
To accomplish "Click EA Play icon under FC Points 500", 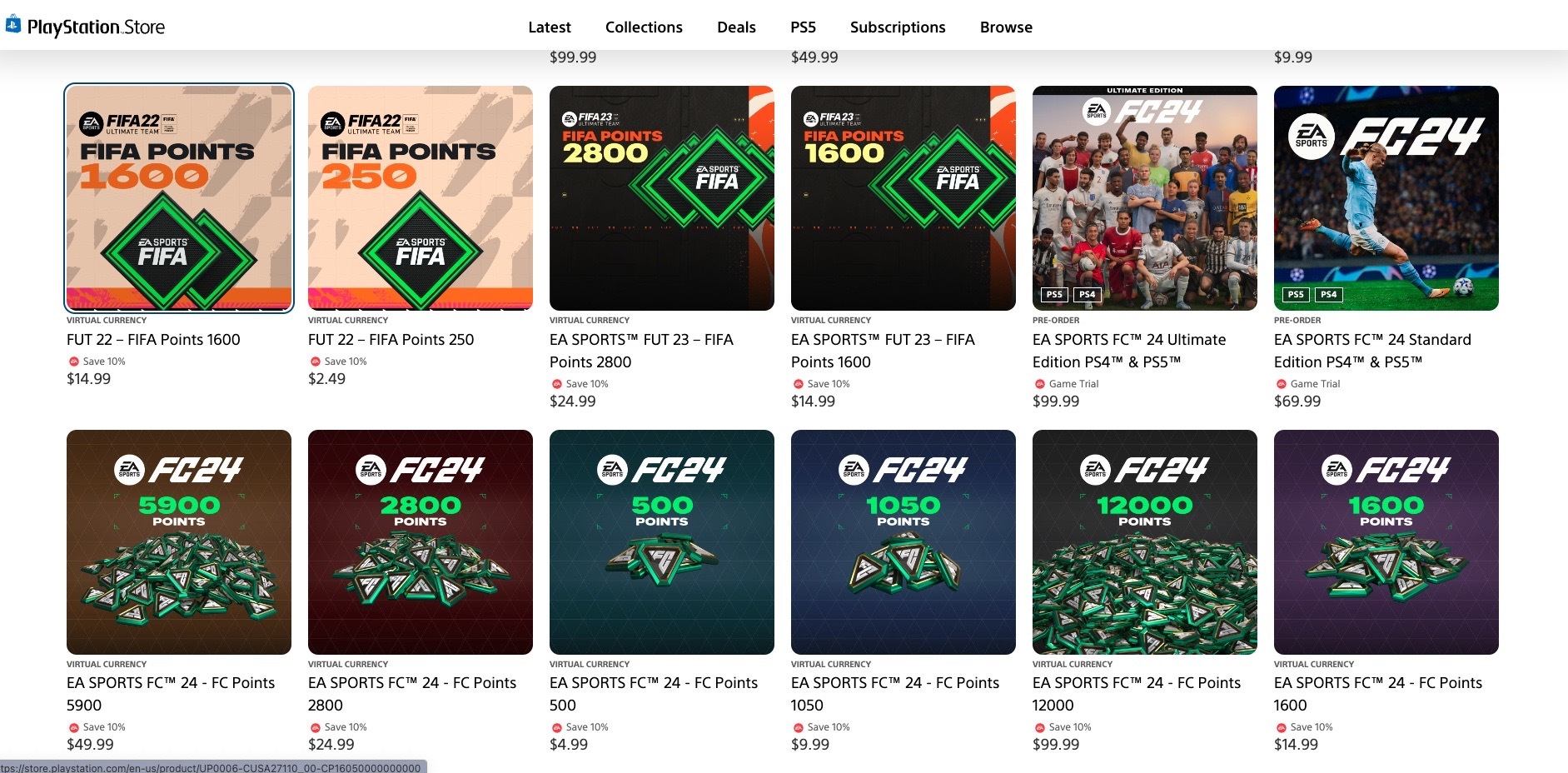I will pyautogui.click(x=556, y=728).
